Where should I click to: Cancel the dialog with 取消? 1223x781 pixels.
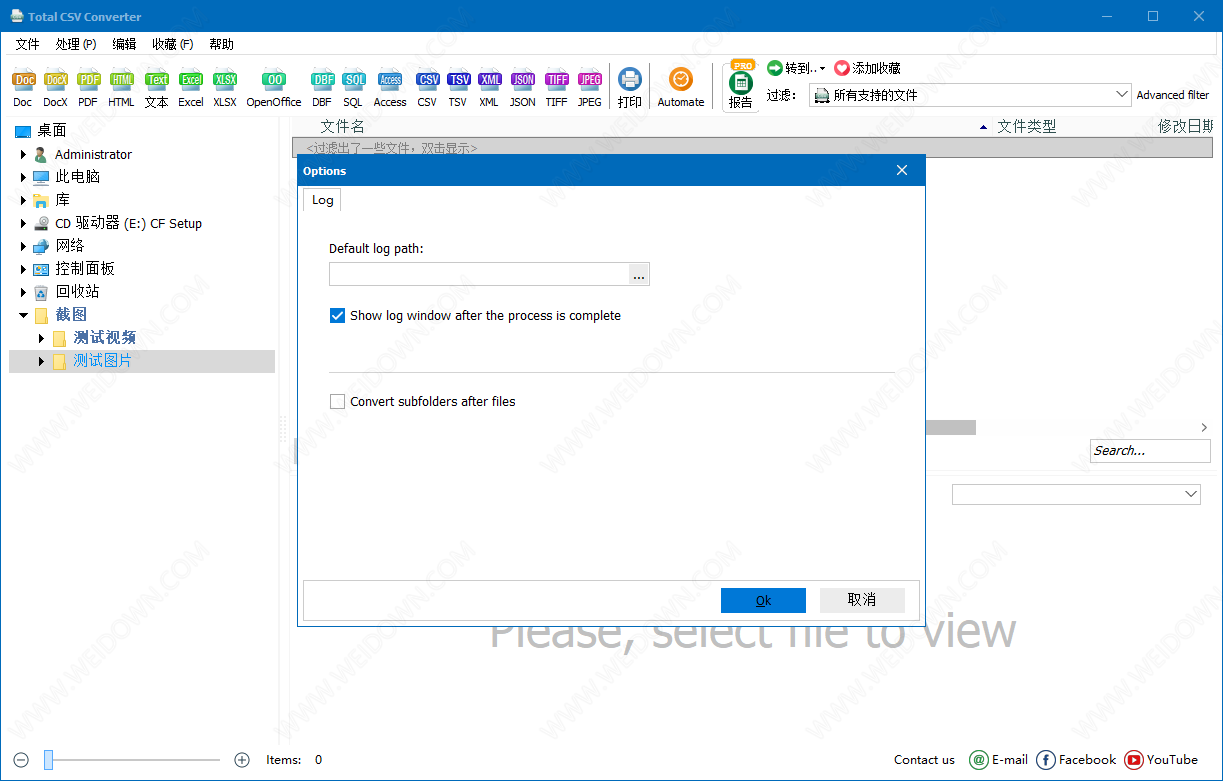coord(862,600)
